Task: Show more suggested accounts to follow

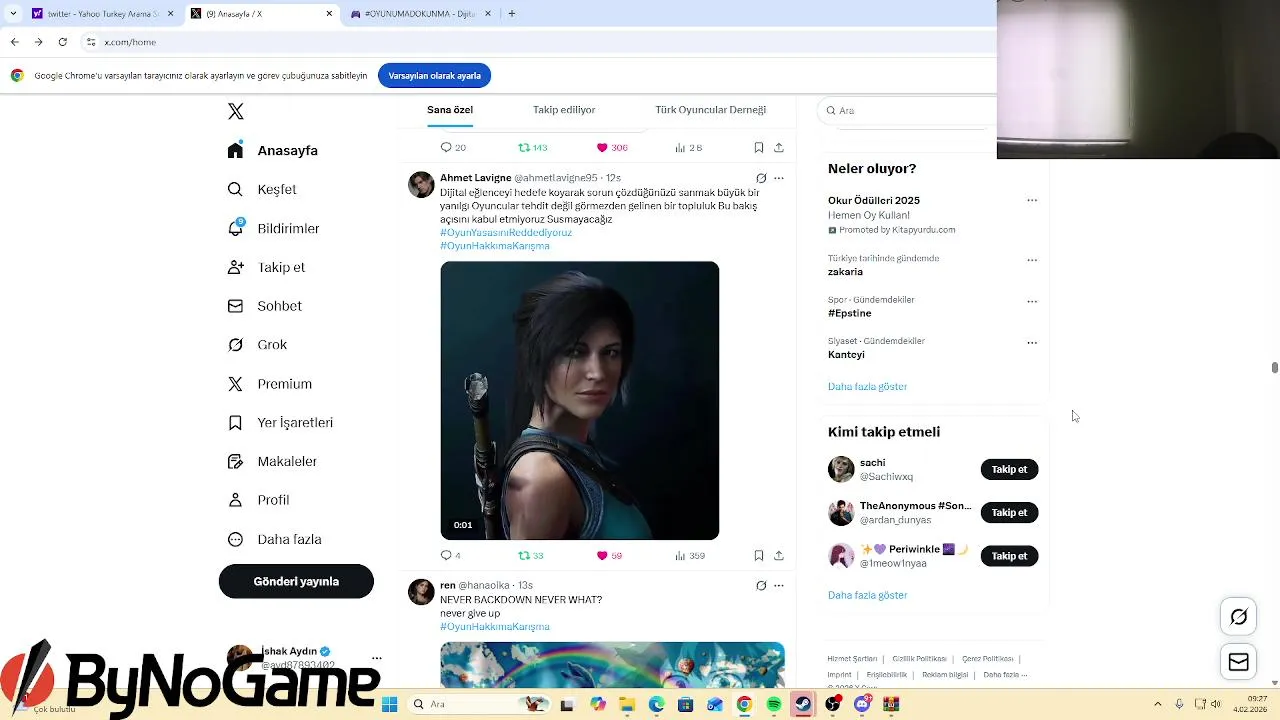Action: 867,595
